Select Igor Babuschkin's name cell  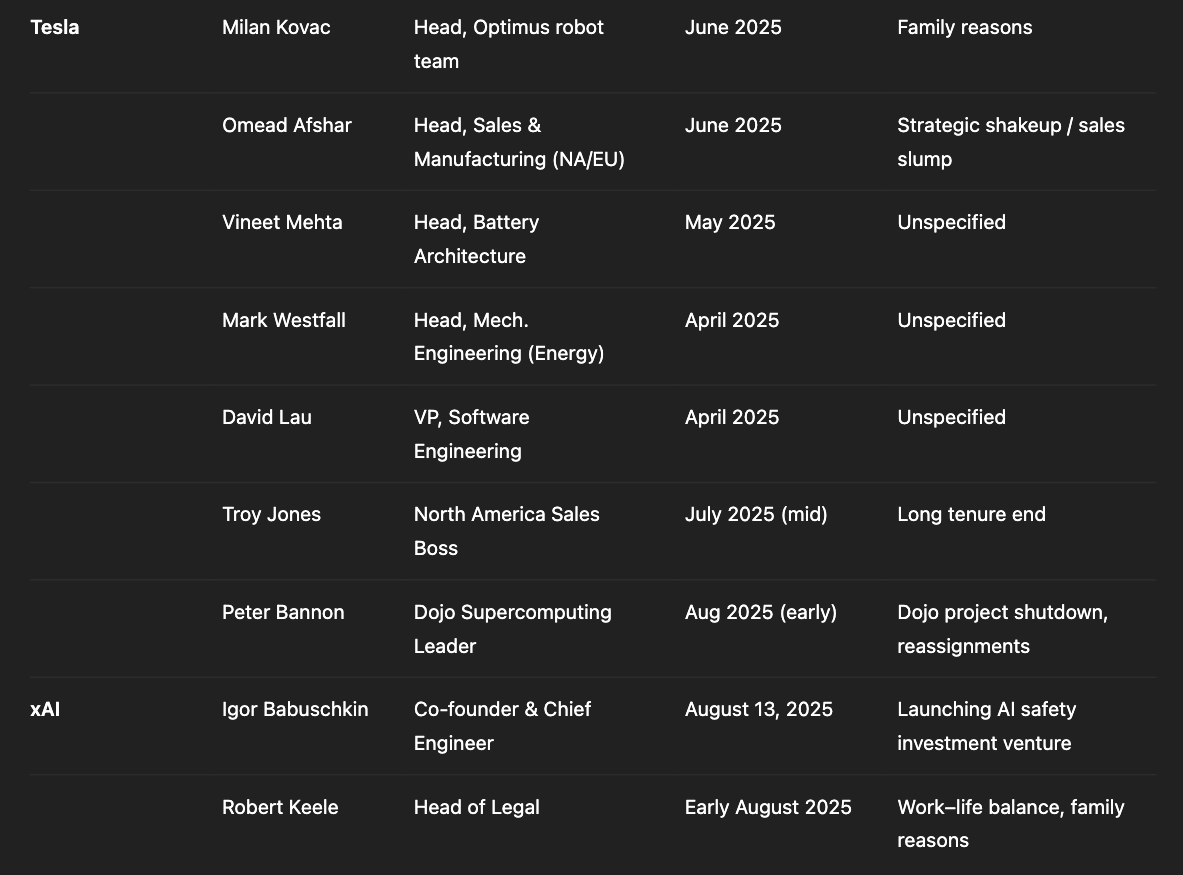[x=295, y=709]
